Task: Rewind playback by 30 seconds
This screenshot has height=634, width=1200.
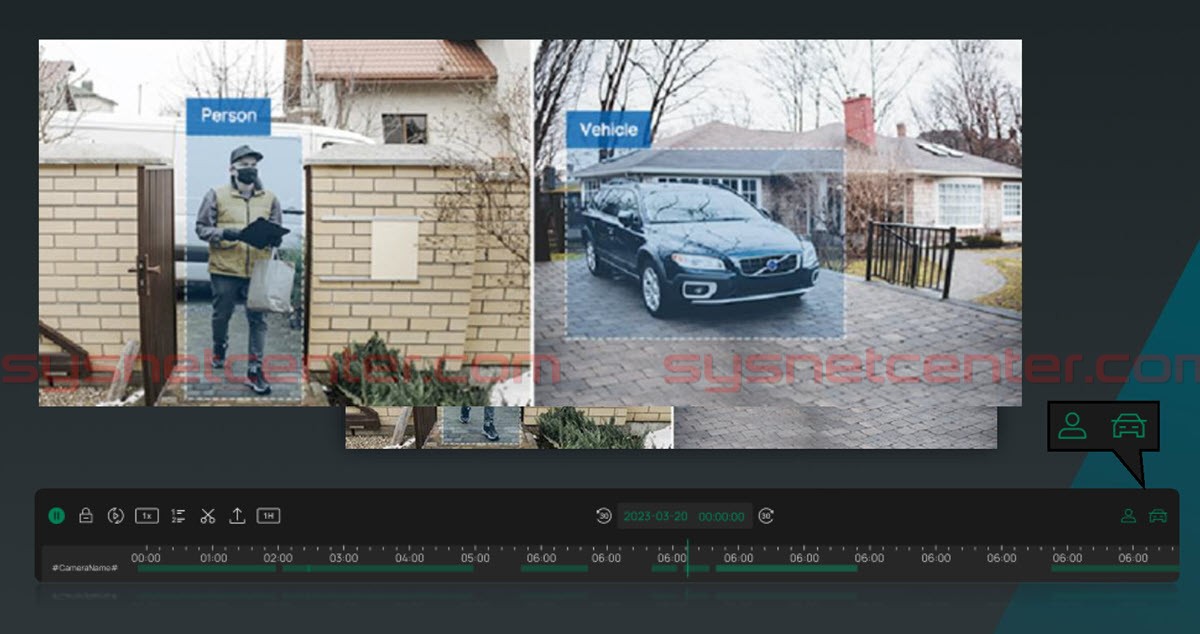Action: pyautogui.click(x=603, y=516)
